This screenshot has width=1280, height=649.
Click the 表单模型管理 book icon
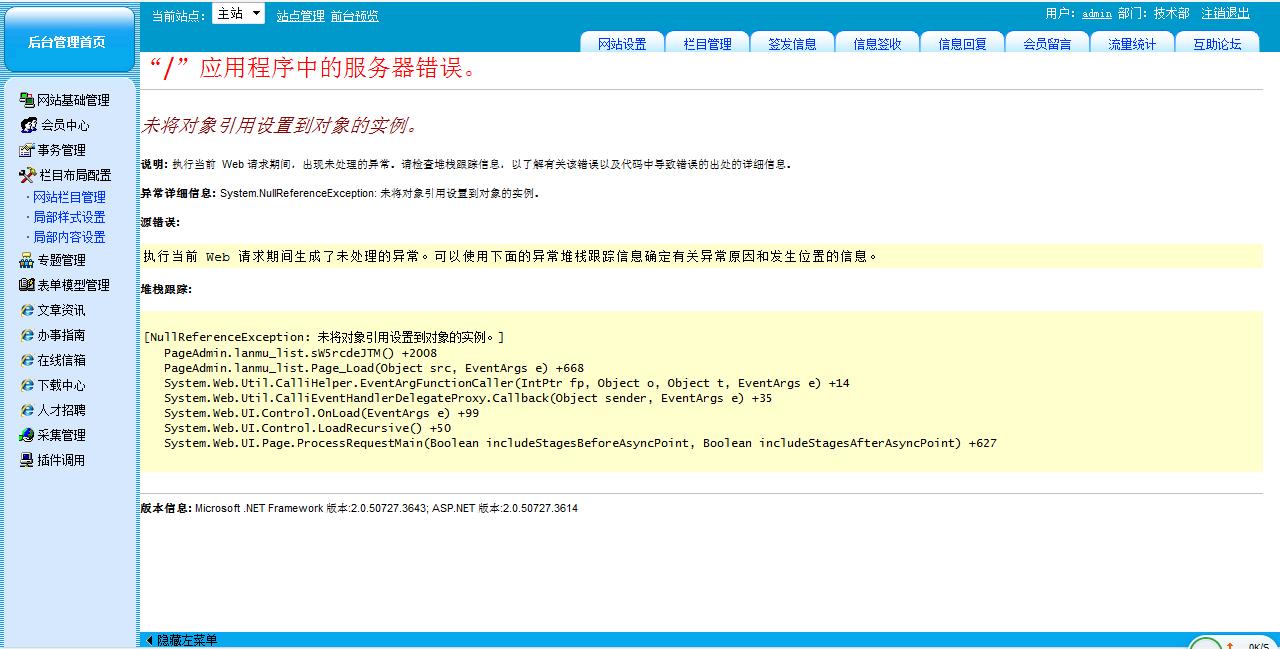coord(27,285)
